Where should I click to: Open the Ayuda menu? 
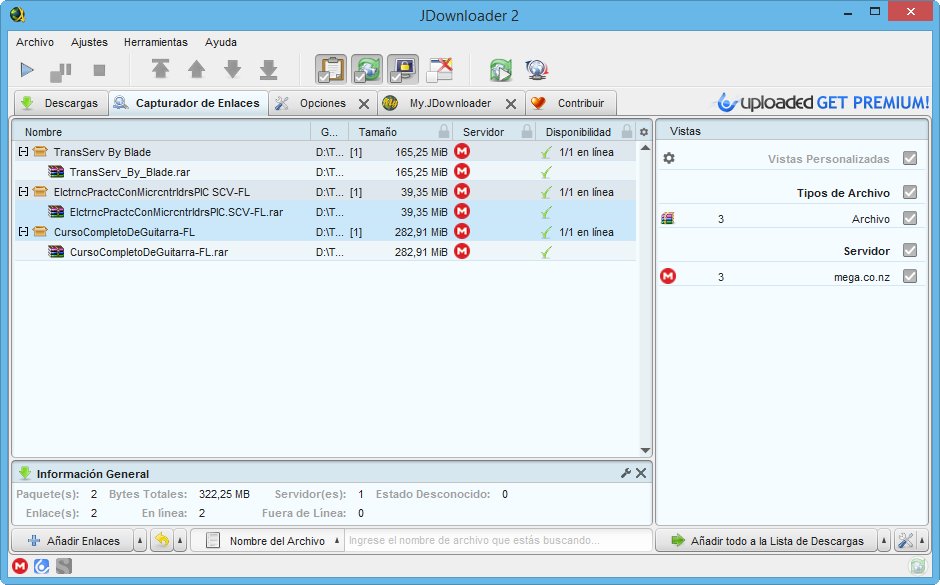pyautogui.click(x=221, y=42)
